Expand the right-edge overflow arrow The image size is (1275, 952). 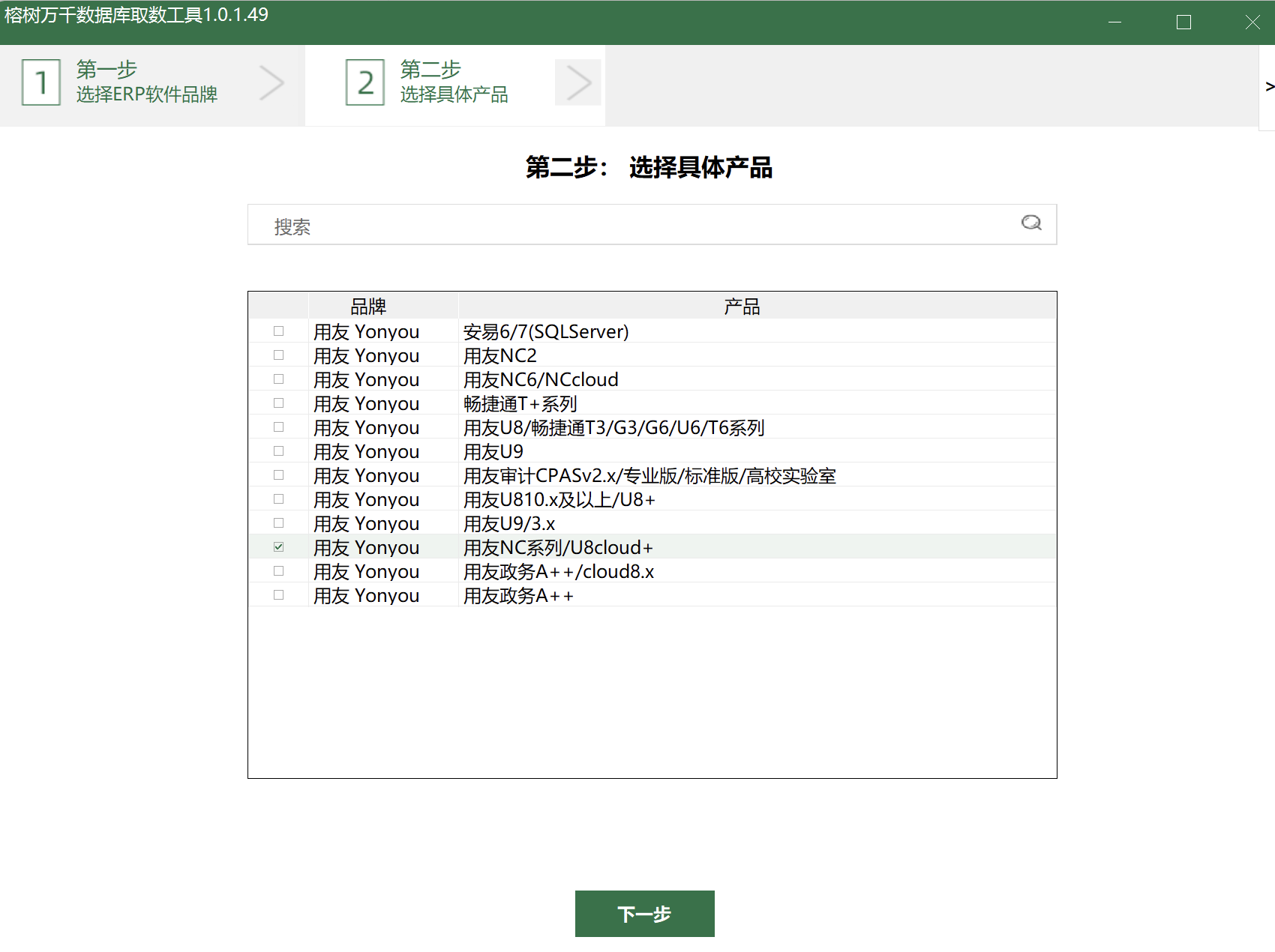click(1269, 87)
